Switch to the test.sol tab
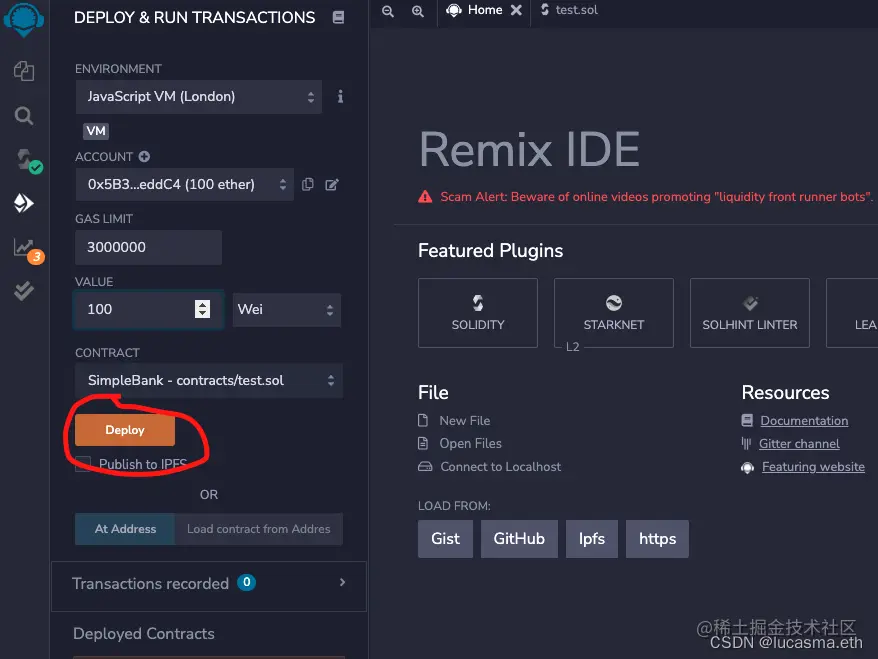This screenshot has width=878, height=659. coord(569,10)
